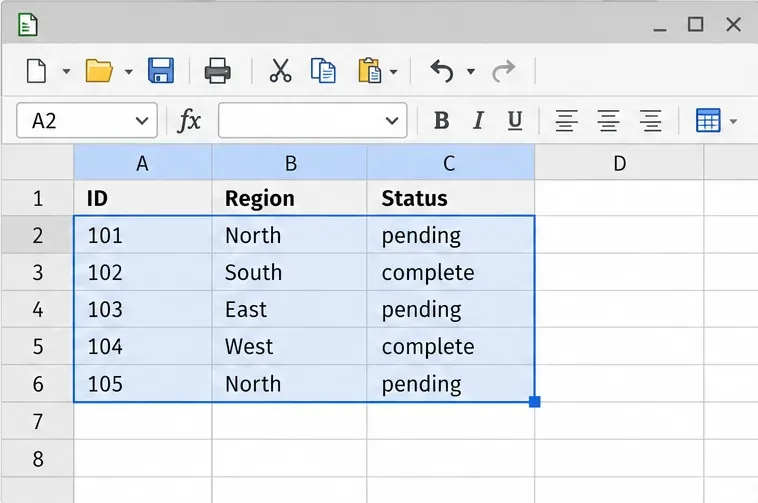Save the spreadsheet with the floppy icon

161,71
